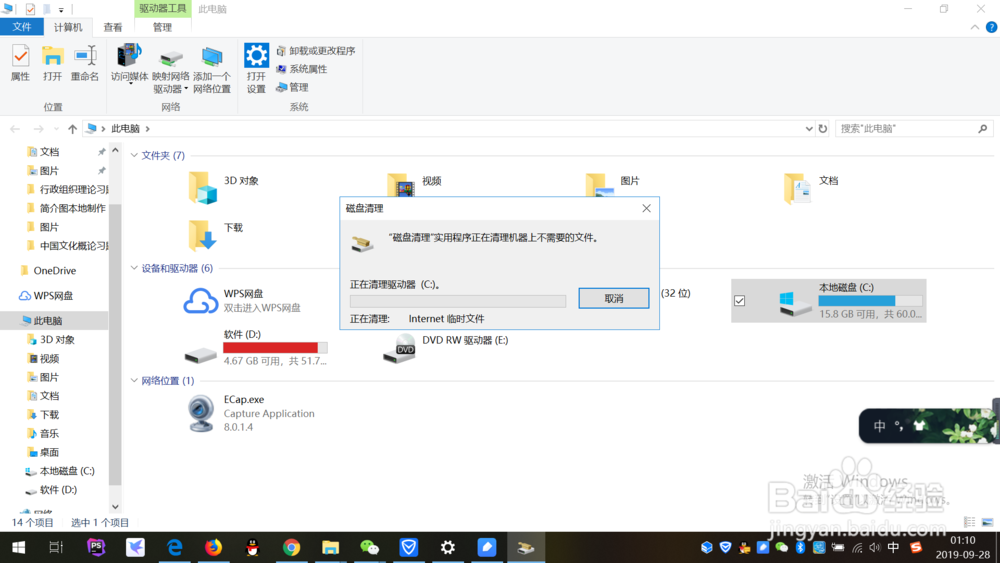
Task: Switch to the 计算机 (Computer) ribbon tab
Action: pos(68,27)
